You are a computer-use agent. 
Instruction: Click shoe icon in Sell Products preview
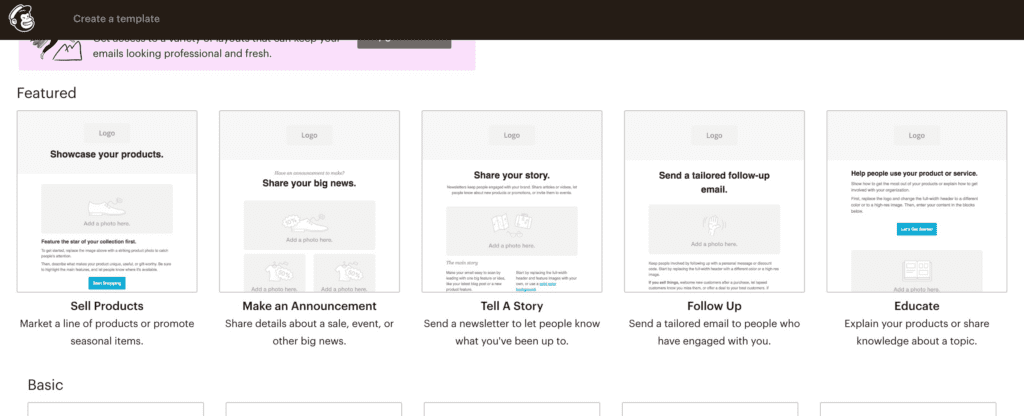(105, 206)
